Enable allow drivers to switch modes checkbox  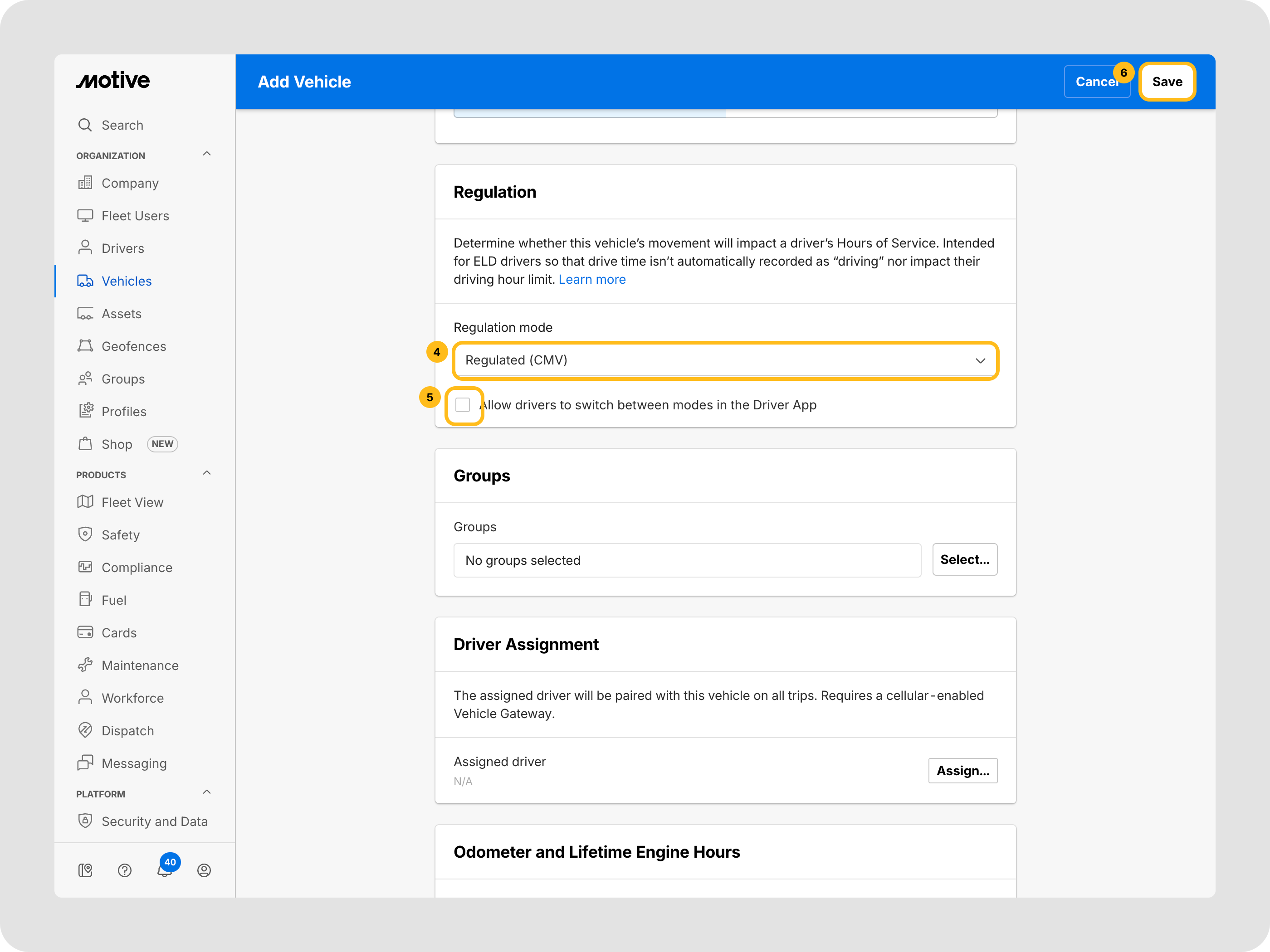[463, 405]
